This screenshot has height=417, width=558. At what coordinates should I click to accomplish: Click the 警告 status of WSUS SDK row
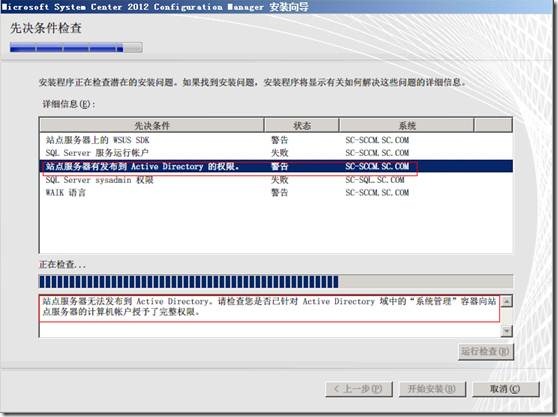tap(280, 140)
